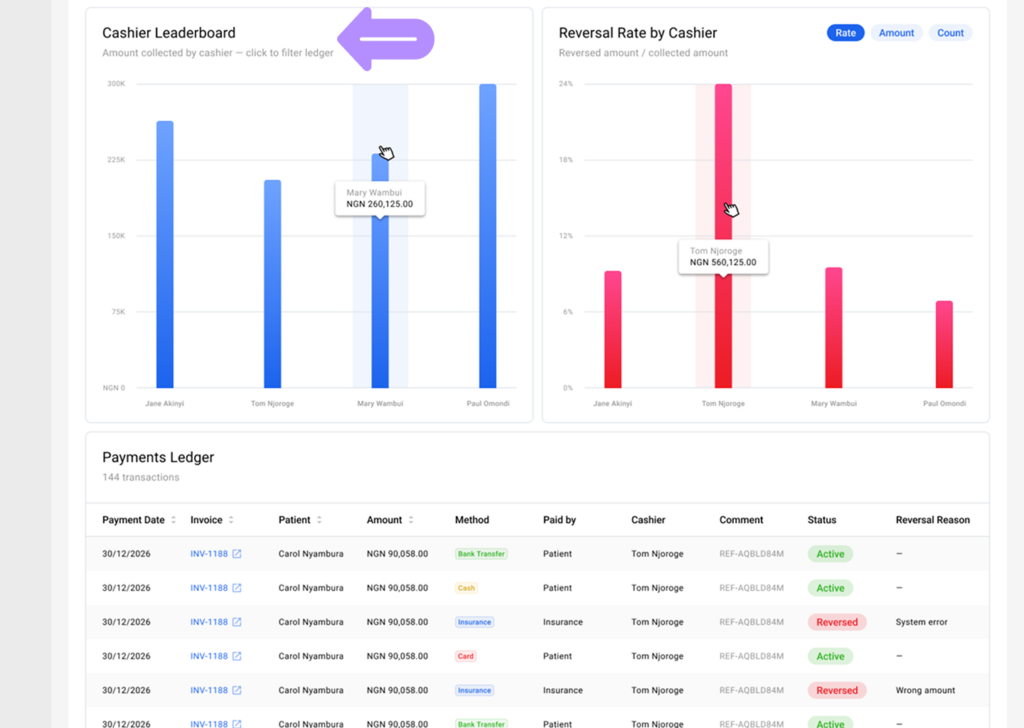
Task: Click Insurance tag in Wrong amount row
Action: tap(475, 690)
